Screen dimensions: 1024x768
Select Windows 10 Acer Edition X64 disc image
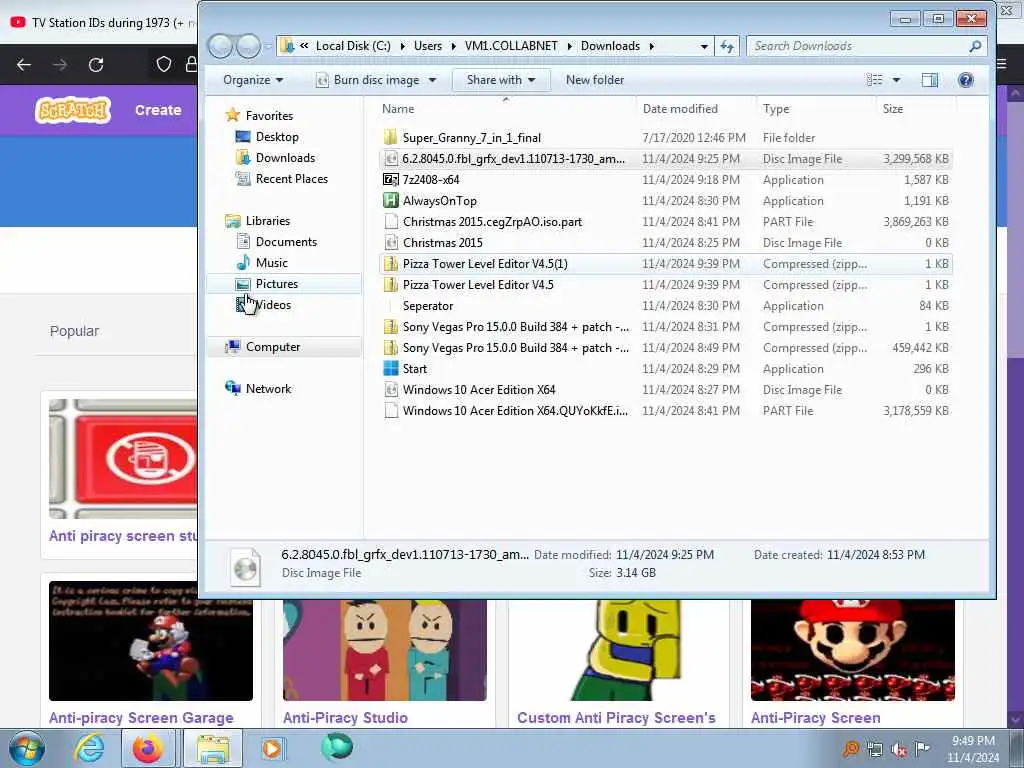[x=665, y=390]
